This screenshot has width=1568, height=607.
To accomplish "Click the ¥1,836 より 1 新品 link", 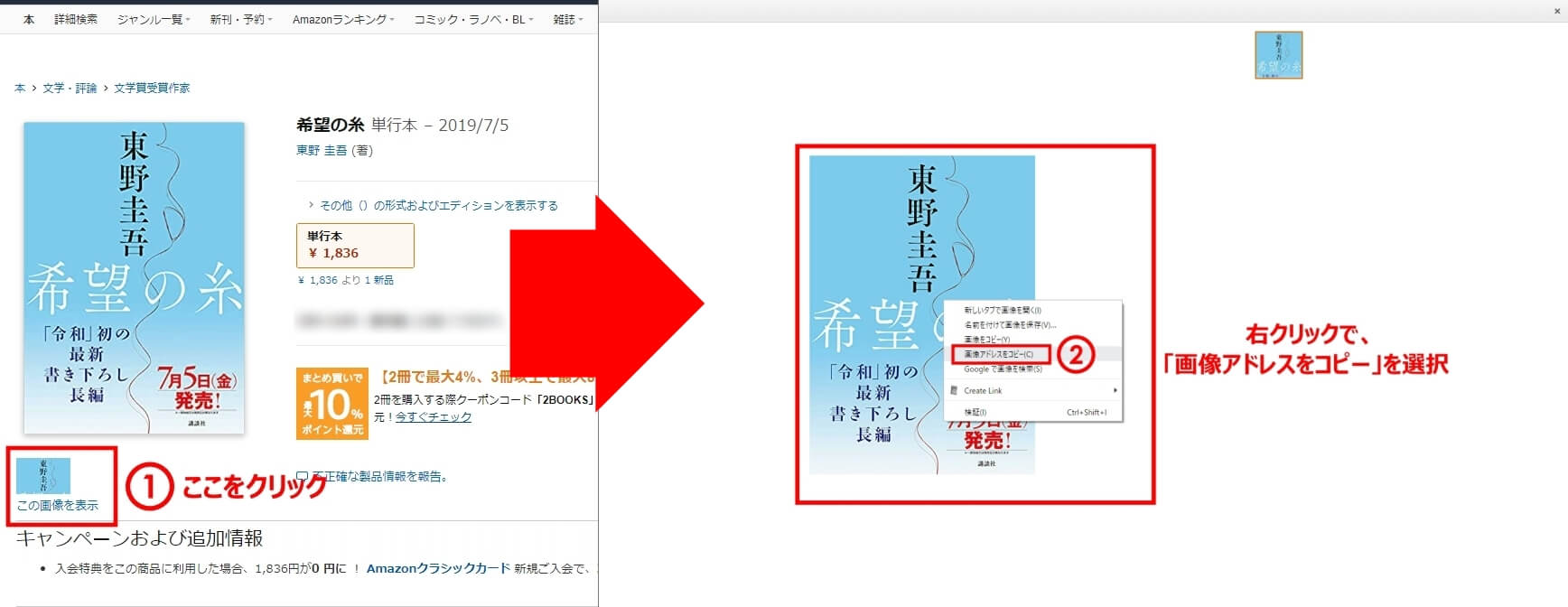I will (x=346, y=280).
